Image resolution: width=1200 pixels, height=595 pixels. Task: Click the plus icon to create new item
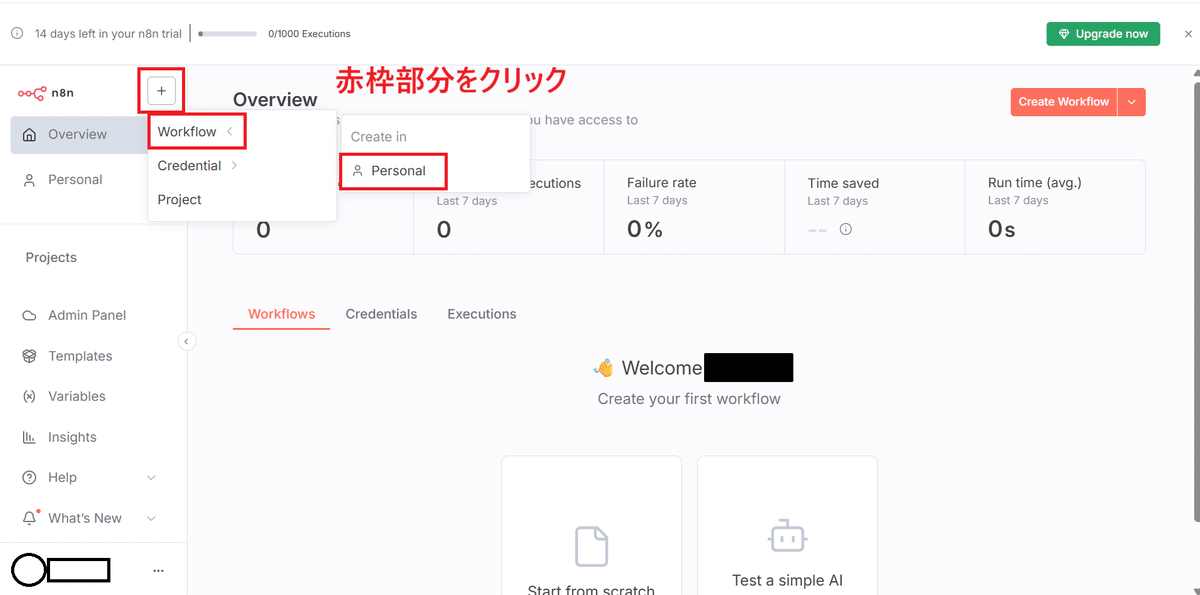161,90
